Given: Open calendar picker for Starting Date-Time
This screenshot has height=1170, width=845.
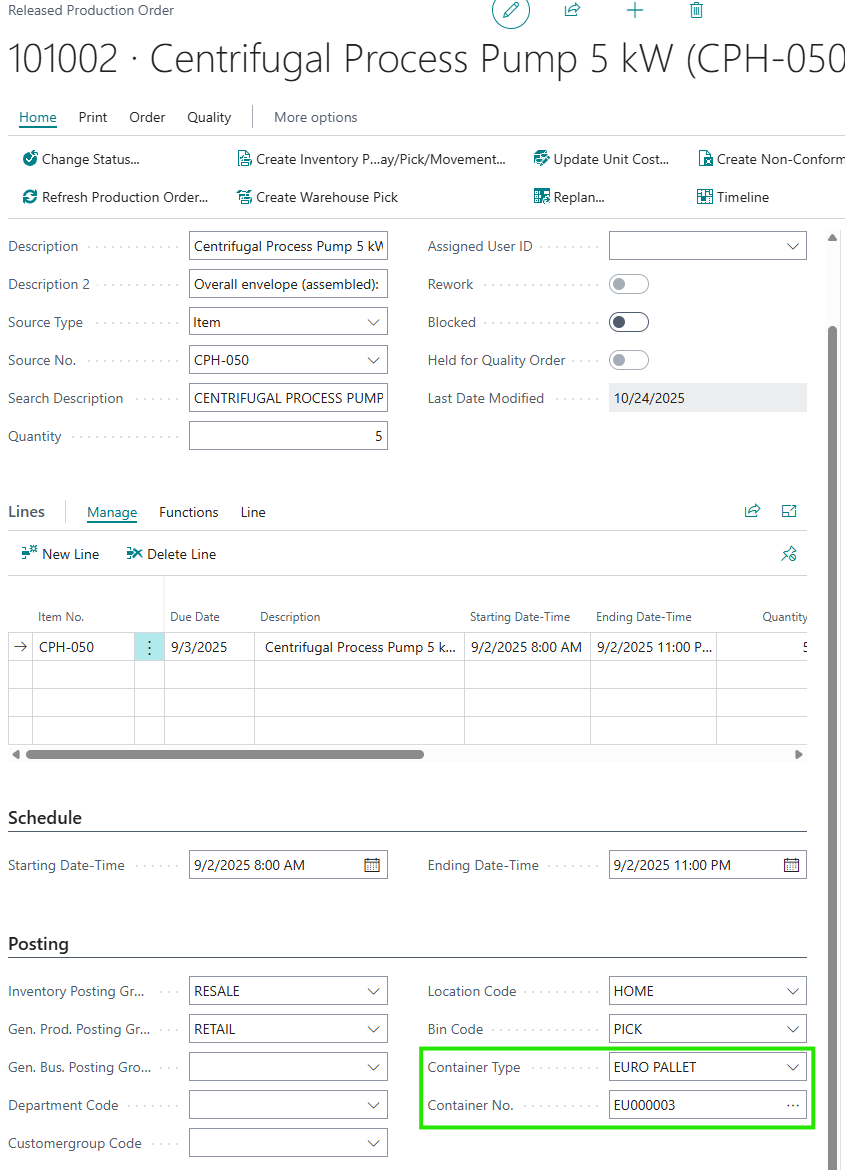Looking at the screenshot, I should (x=372, y=865).
